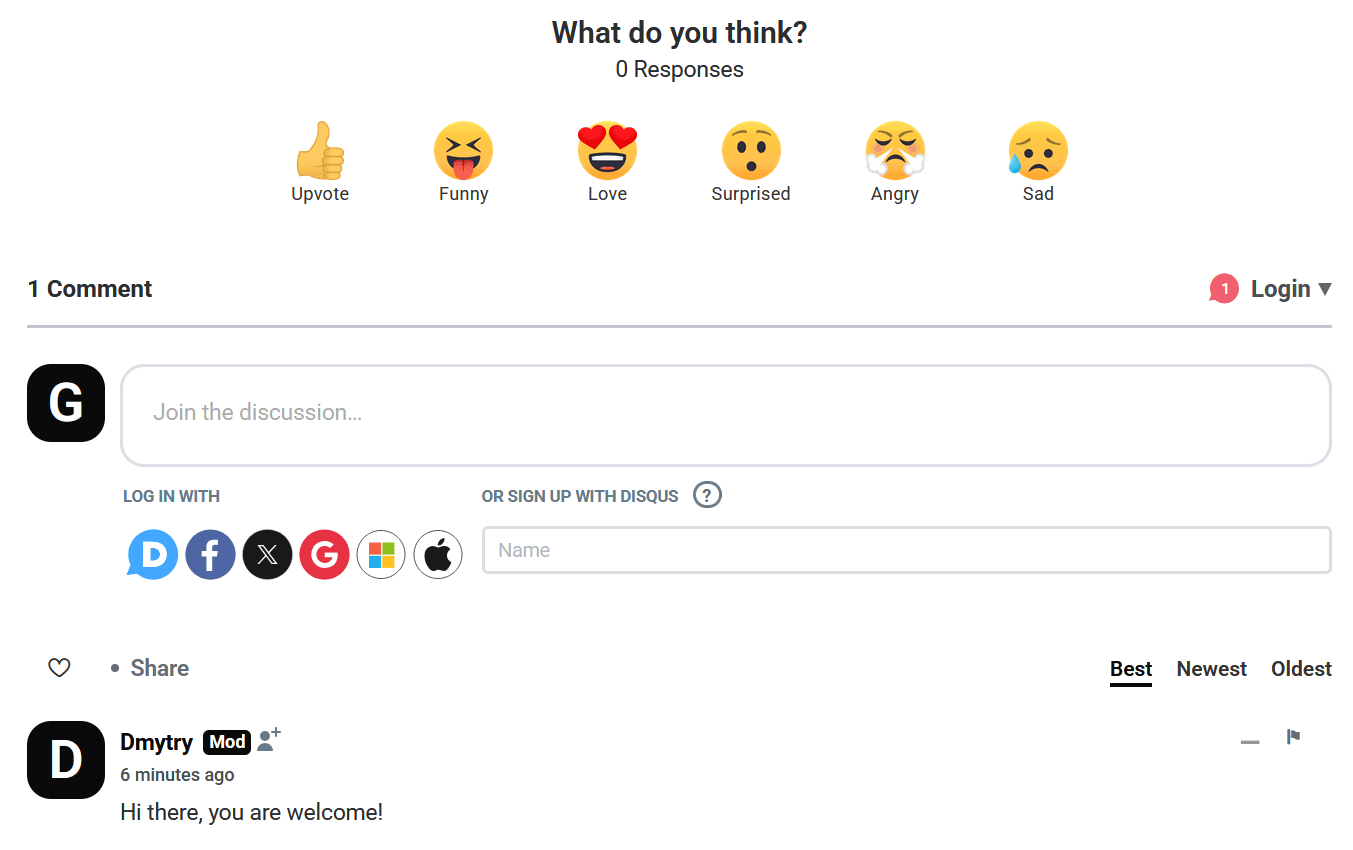React with the Sad emoji
Screen dimensions: 1353x850
pyautogui.click(x=1038, y=152)
